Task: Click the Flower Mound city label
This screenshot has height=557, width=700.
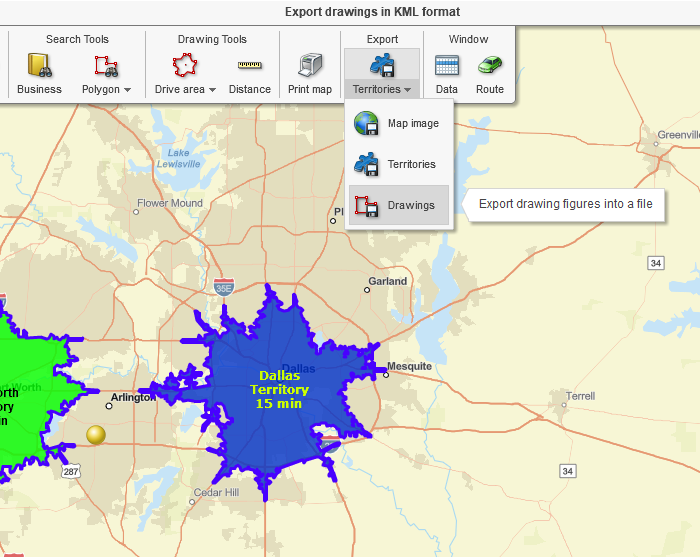Action: (x=170, y=204)
